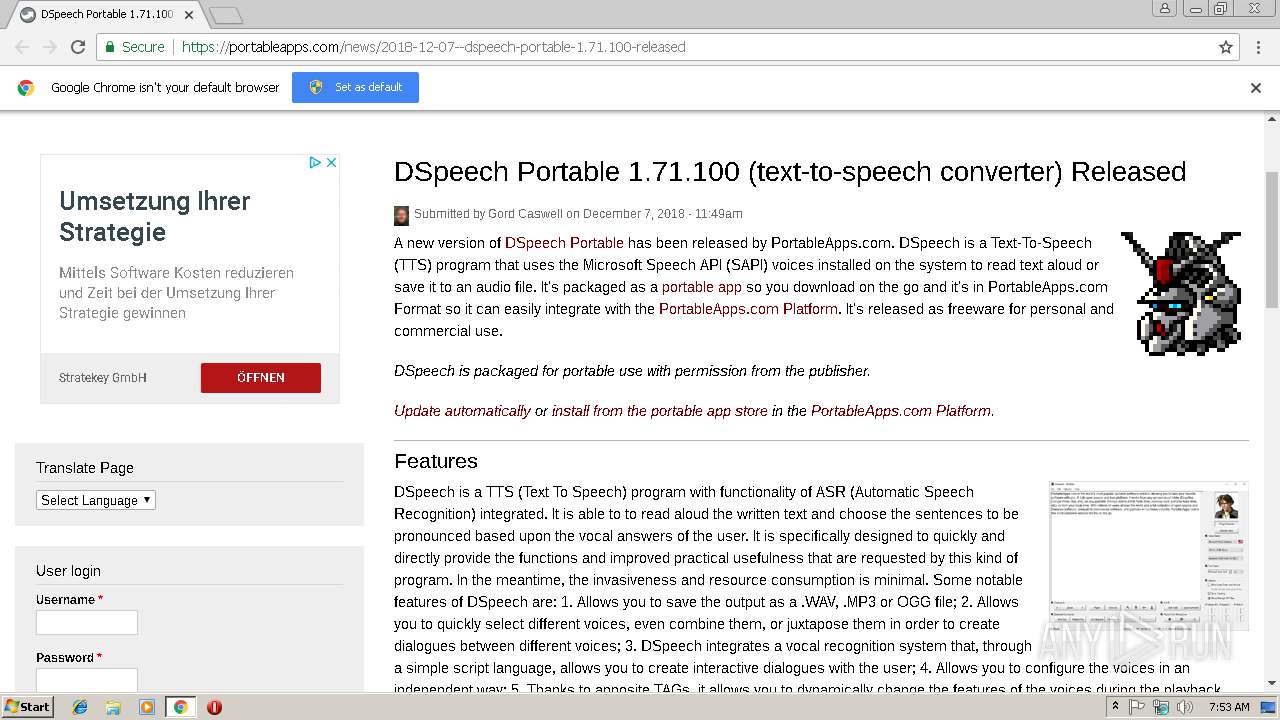Image resolution: width=1280 pixels, height=720 pixels.
Task: Click Set as default button
Action: pyautogui.click(x=355, y=87)
